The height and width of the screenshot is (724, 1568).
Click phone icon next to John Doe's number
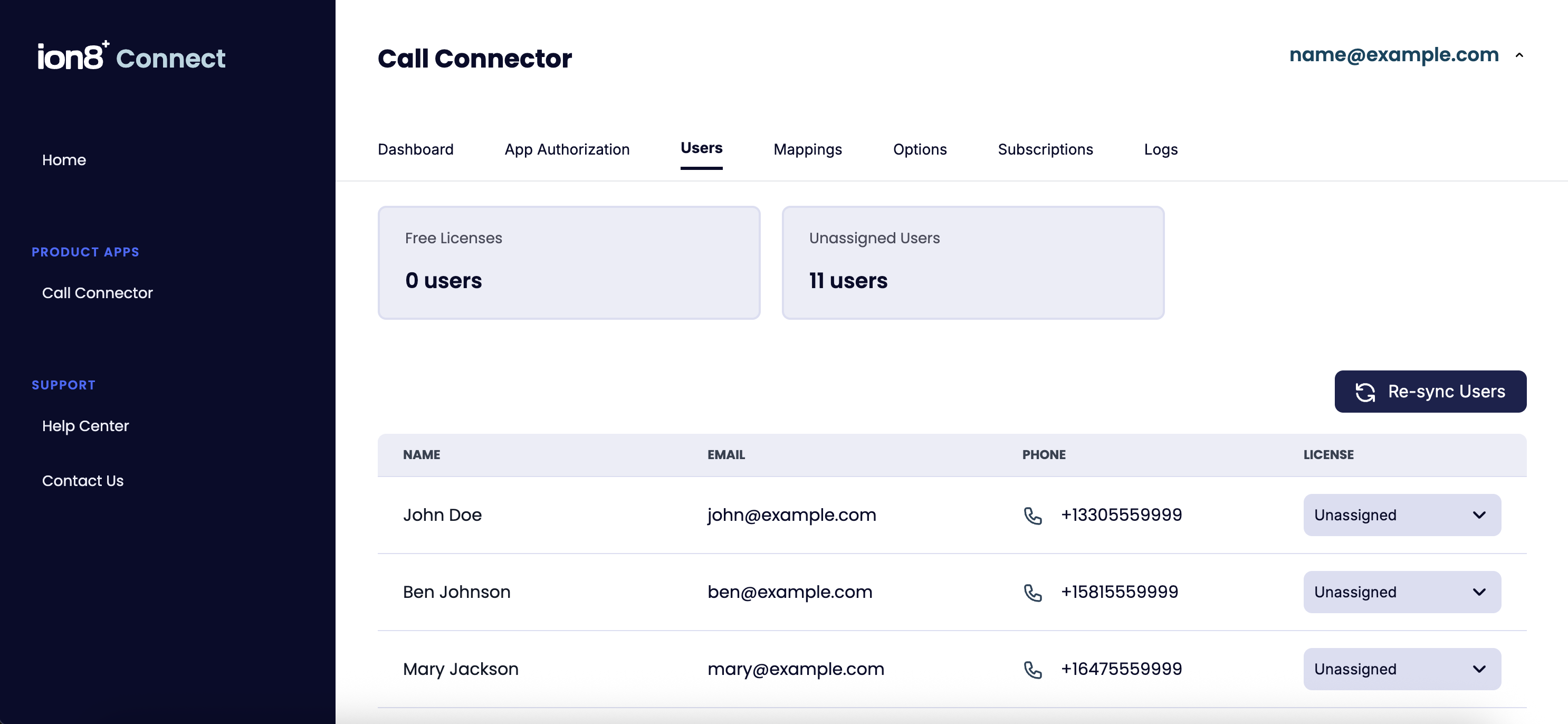[x=1032, y=516]
